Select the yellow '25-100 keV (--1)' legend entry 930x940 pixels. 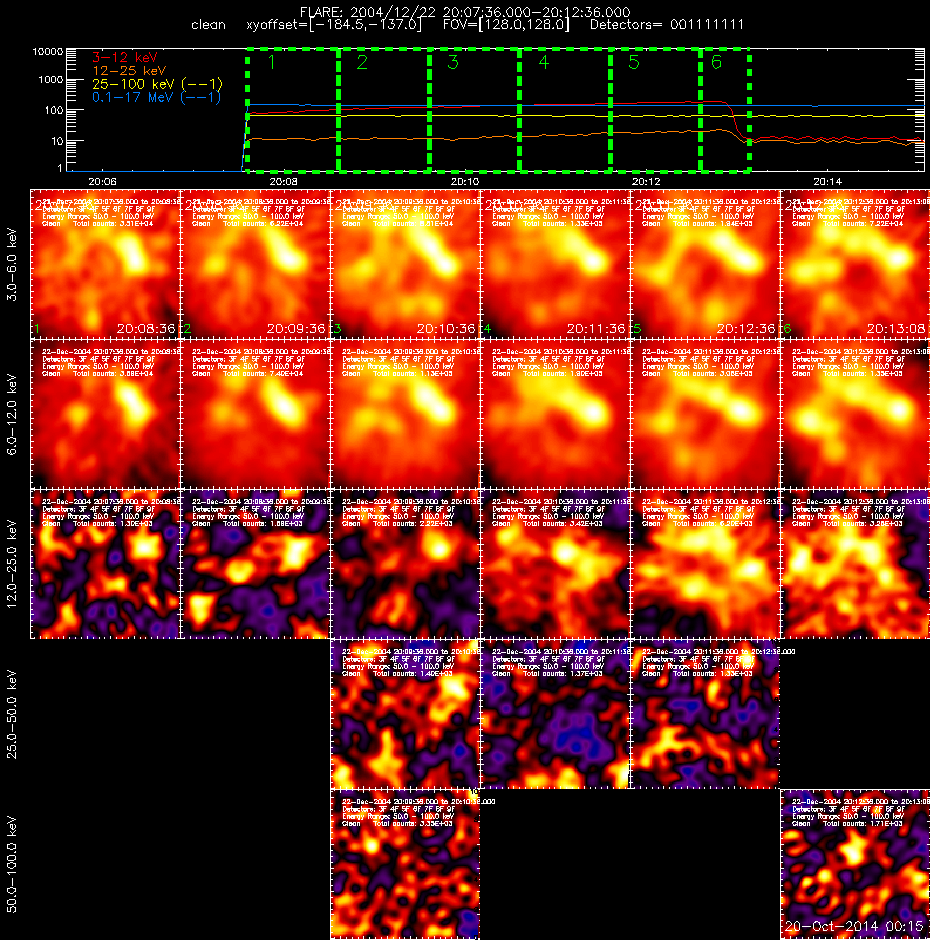click(157, 84)
